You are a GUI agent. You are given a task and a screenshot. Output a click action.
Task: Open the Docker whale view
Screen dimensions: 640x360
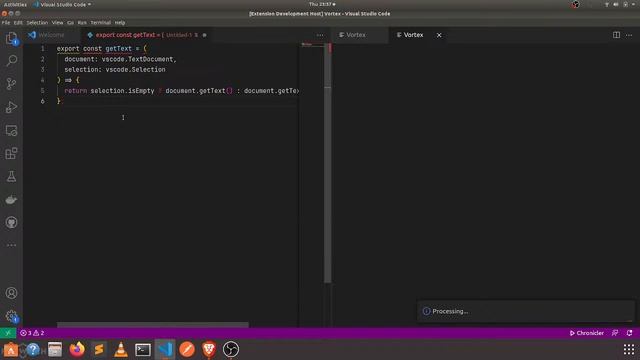coord(11,200)
